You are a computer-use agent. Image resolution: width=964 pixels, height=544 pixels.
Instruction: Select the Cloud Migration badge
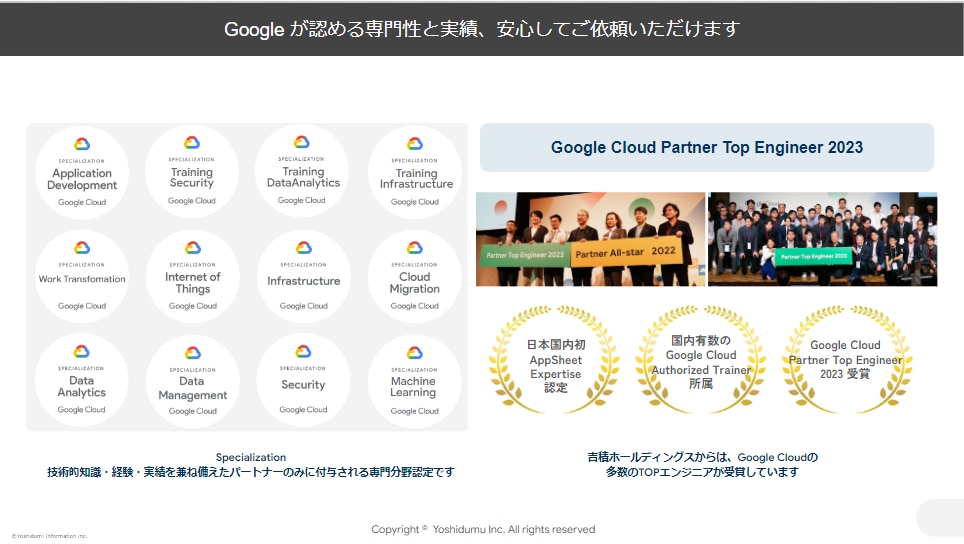415,277
